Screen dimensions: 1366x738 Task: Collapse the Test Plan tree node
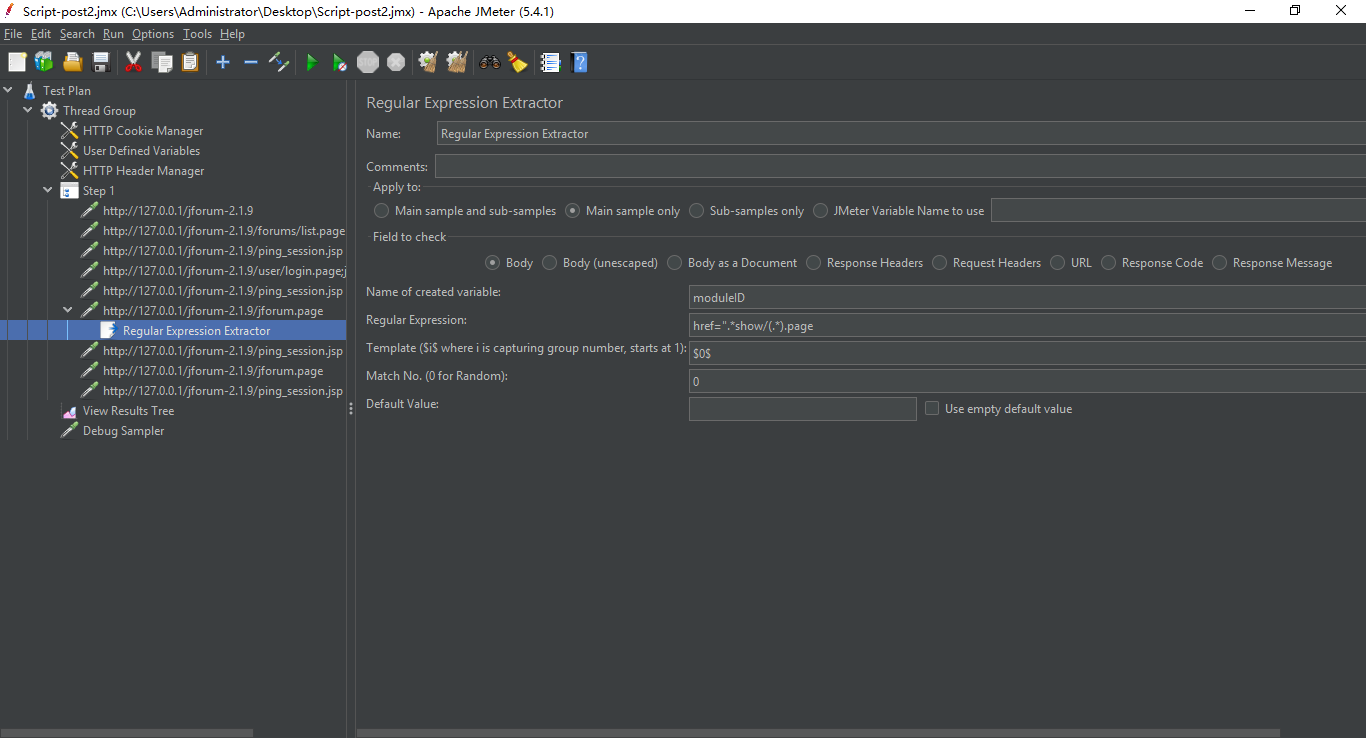pos(8,91)
